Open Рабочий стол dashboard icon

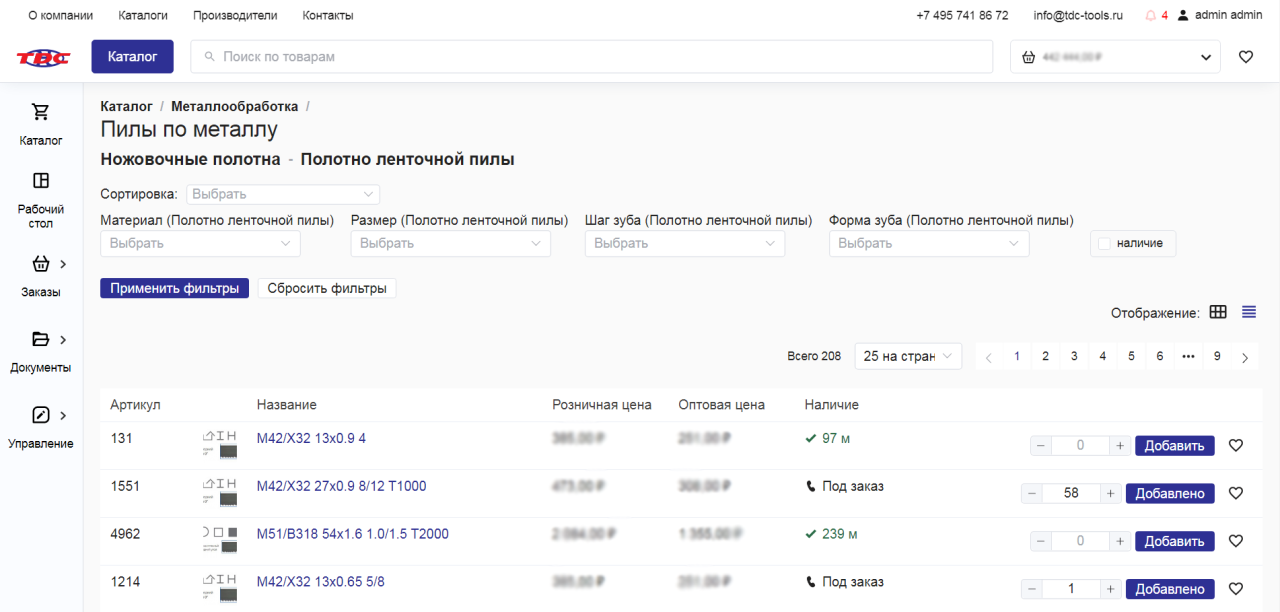pyautogui.click(x=41, y=181)
